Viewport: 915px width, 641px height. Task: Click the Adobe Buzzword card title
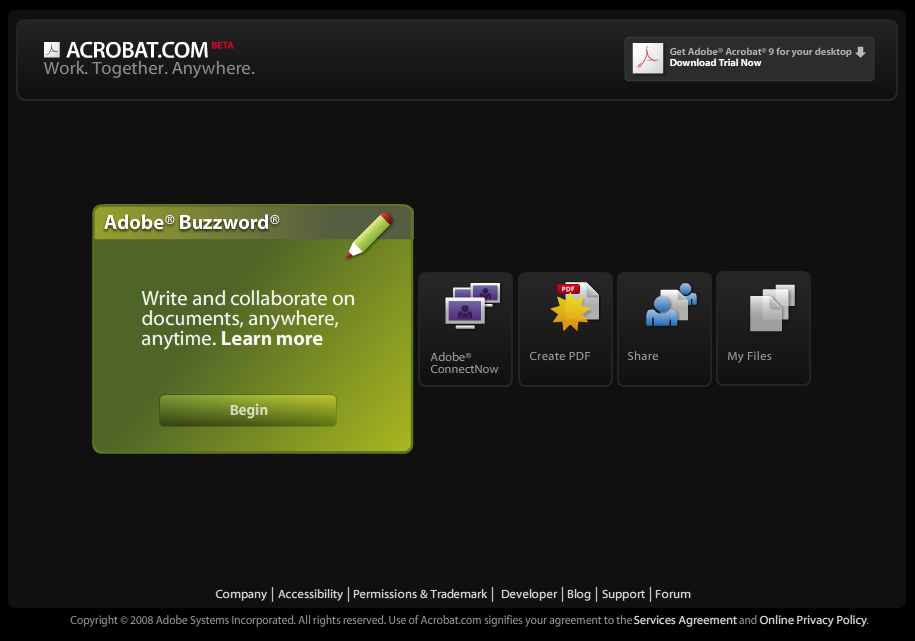pos(191,222)
